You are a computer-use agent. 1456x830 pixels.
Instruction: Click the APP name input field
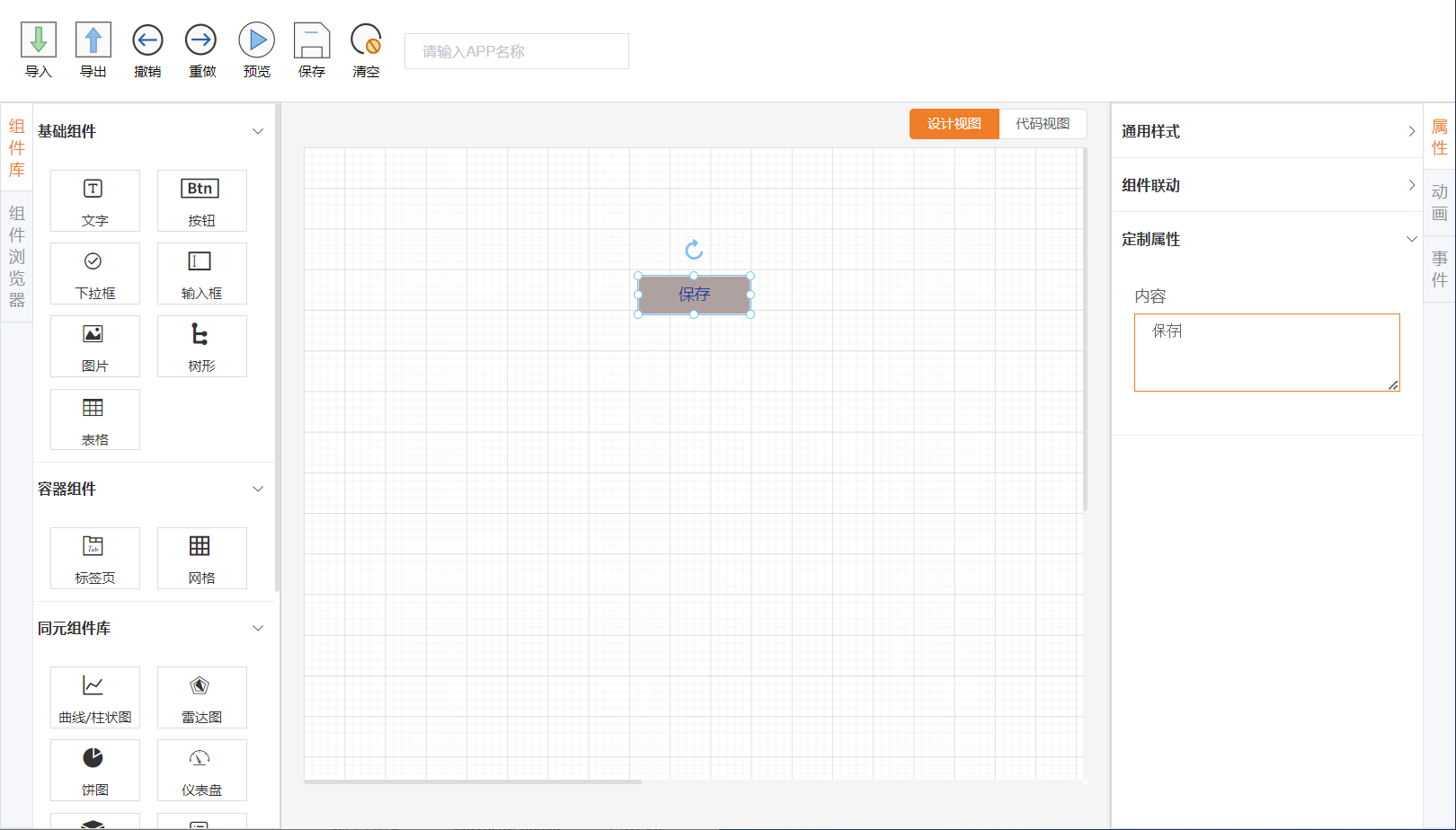[517, 51]
